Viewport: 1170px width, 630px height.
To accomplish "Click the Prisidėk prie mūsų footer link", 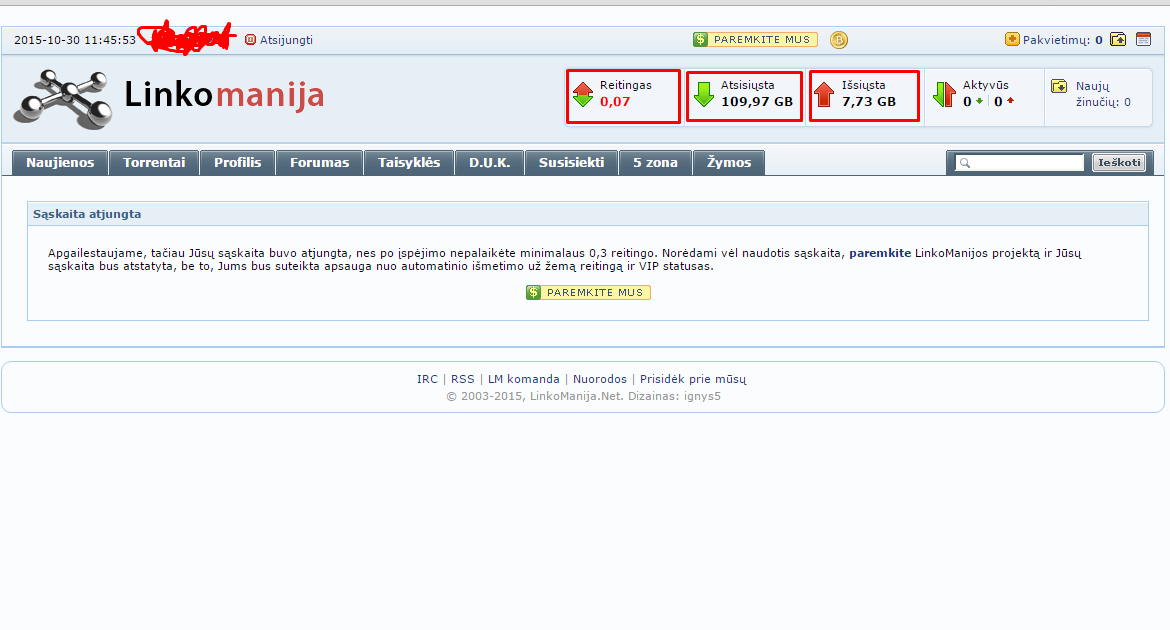I will [x=693, y=379].
